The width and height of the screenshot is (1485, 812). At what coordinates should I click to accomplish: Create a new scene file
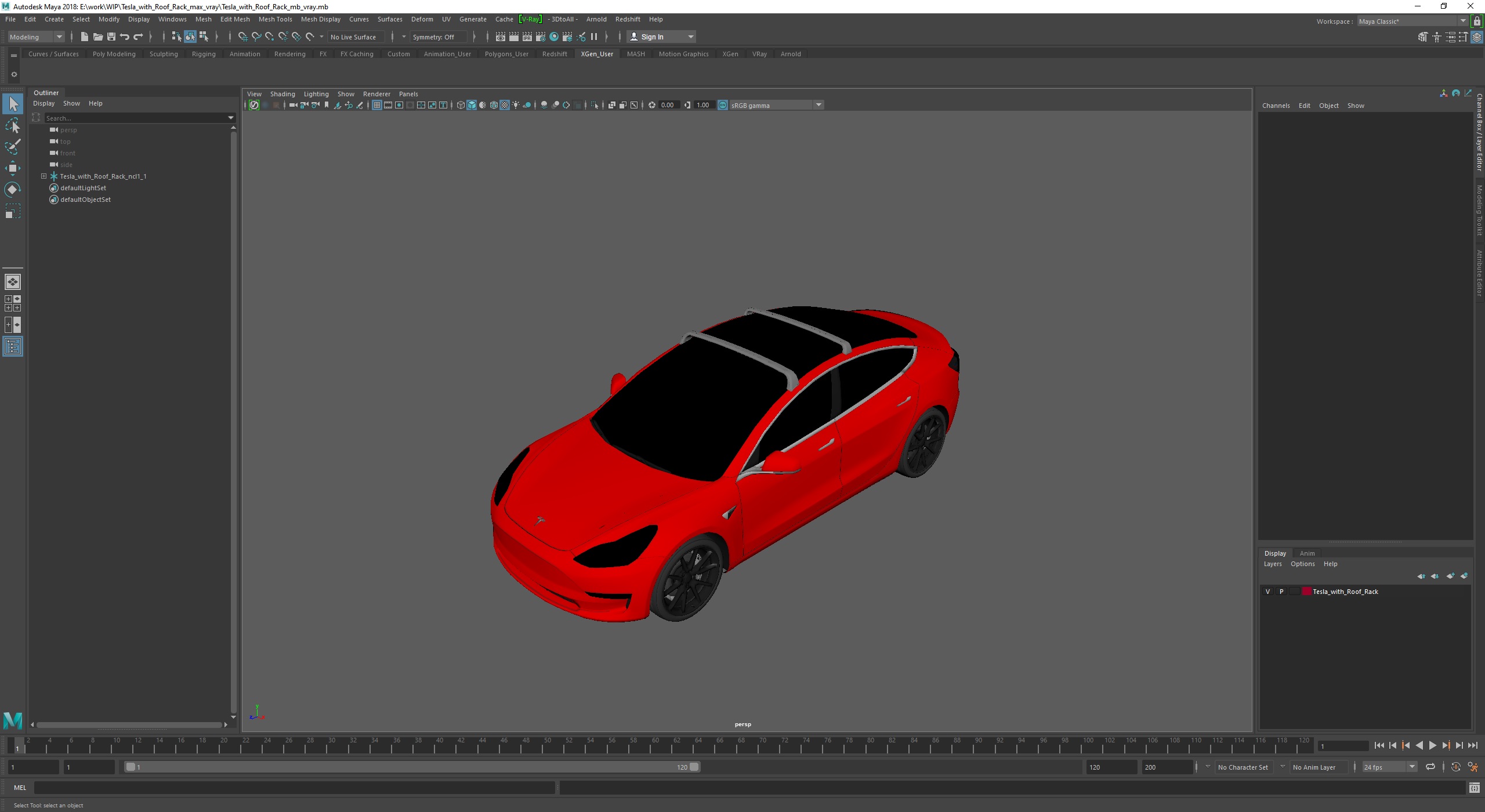click(x=84, y=37)
